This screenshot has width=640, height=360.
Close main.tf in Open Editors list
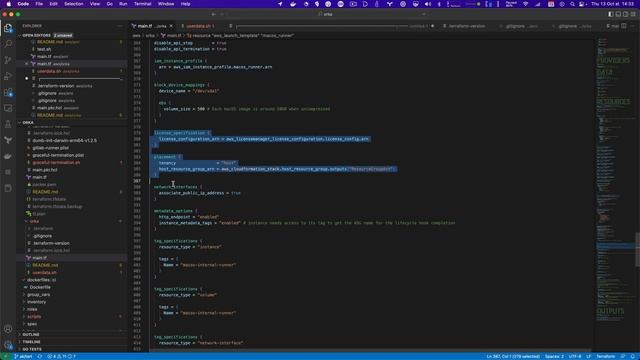tap(27, 64)
